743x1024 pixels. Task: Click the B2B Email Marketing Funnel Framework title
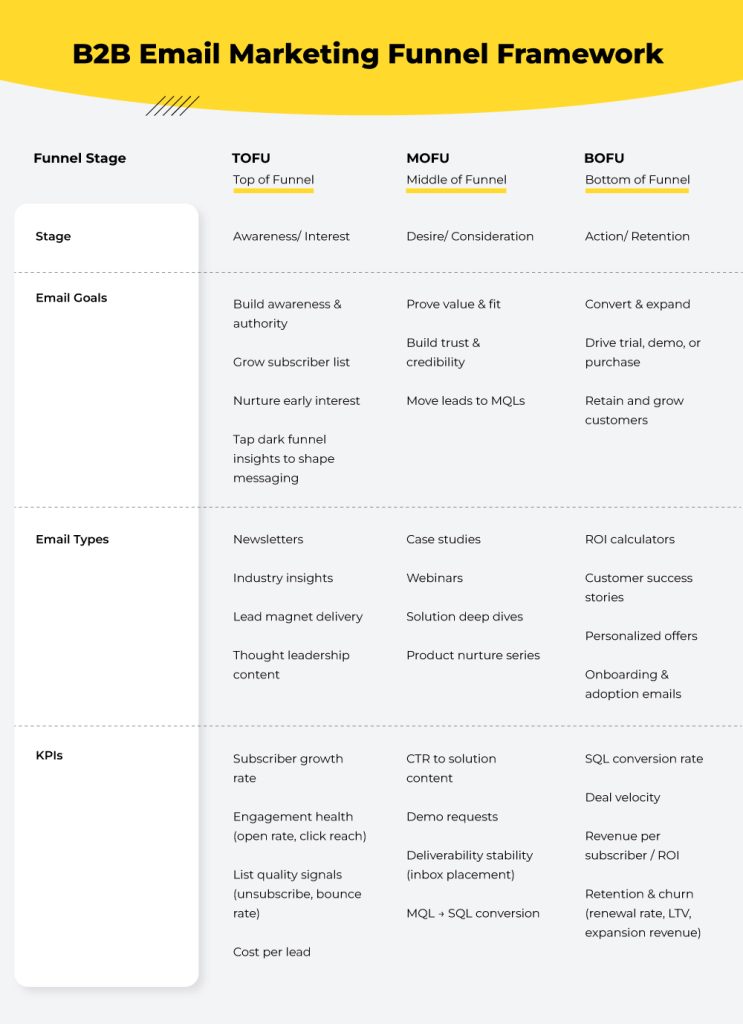[x=368, y=53]
